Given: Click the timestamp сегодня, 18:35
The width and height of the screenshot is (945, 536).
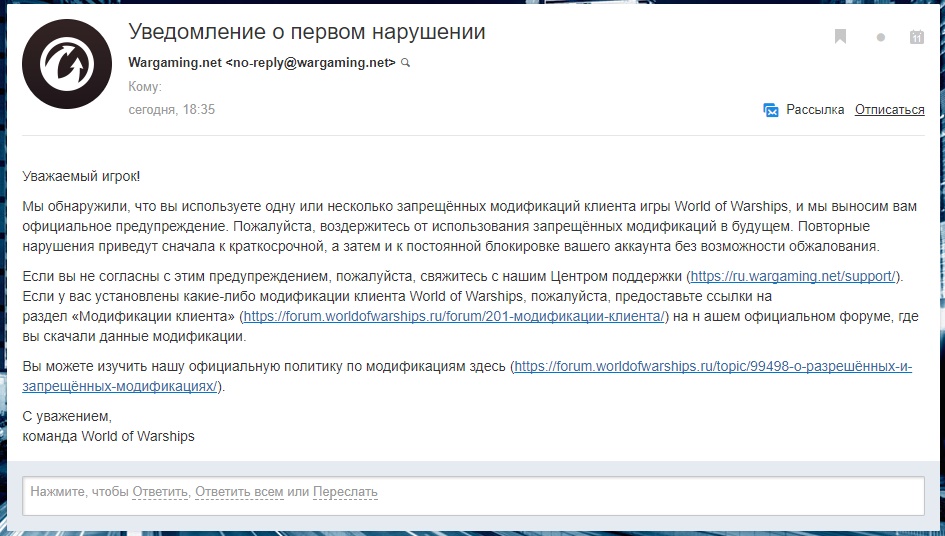Looking at the screenshot, I should (172, 110).
